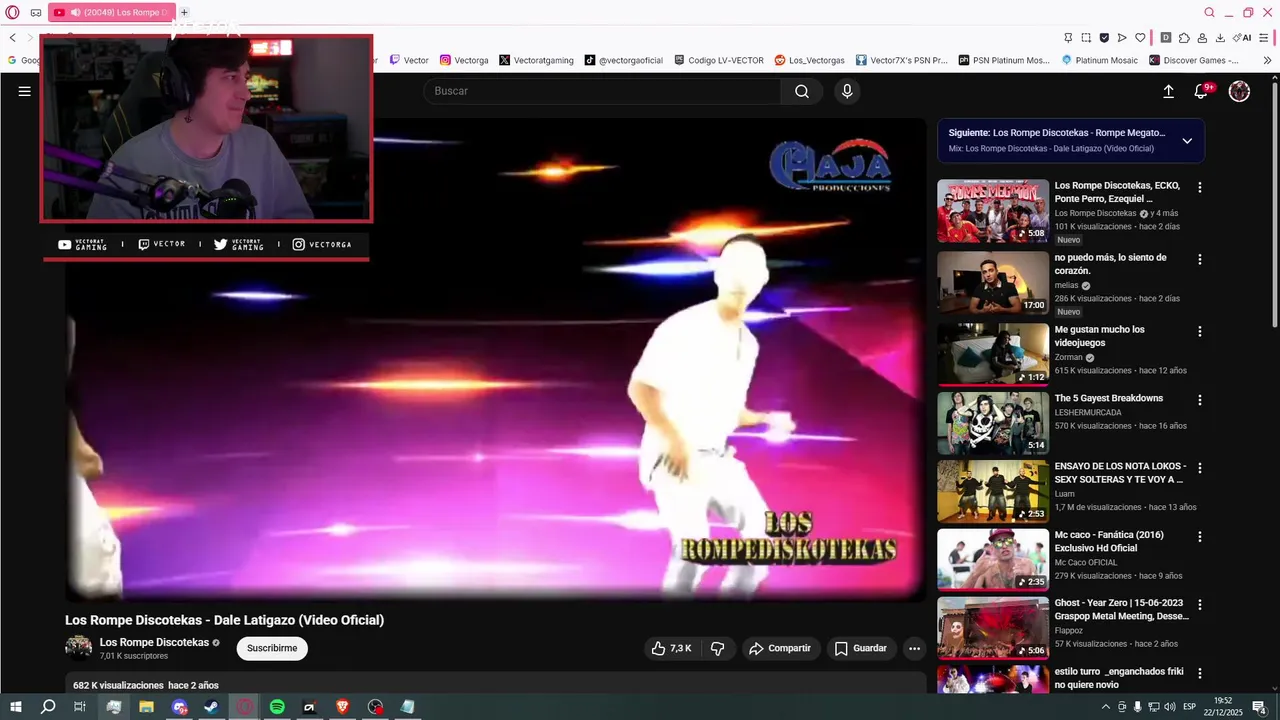Collapse the 'Siguiente' mix playlist panel
Viewport: 1280px width, 720px height.
tap(1187, 141)
